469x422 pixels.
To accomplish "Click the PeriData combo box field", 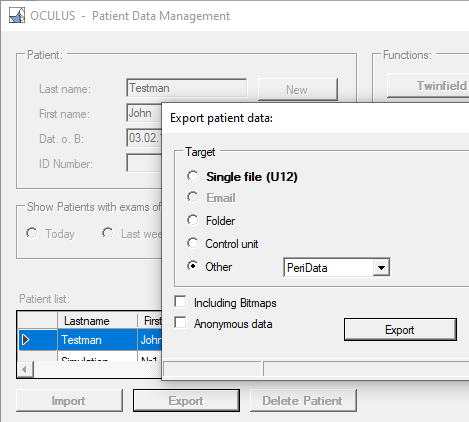I will [x=337, y=267].
